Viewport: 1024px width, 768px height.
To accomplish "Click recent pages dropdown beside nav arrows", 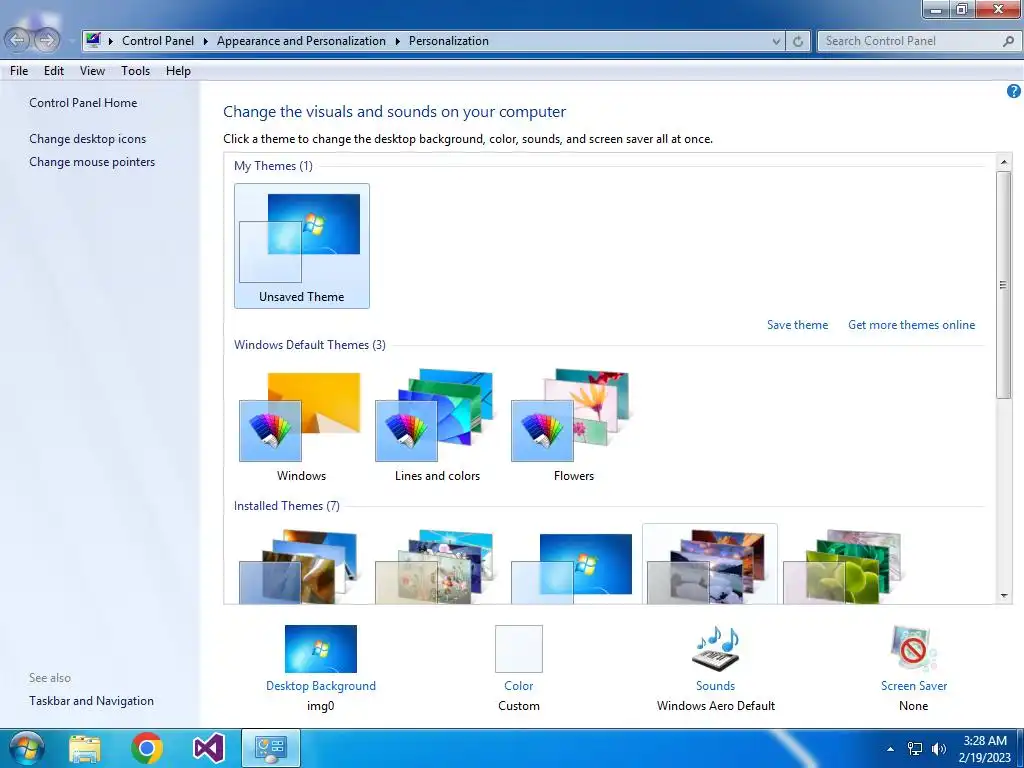I will tap(71, 41).
